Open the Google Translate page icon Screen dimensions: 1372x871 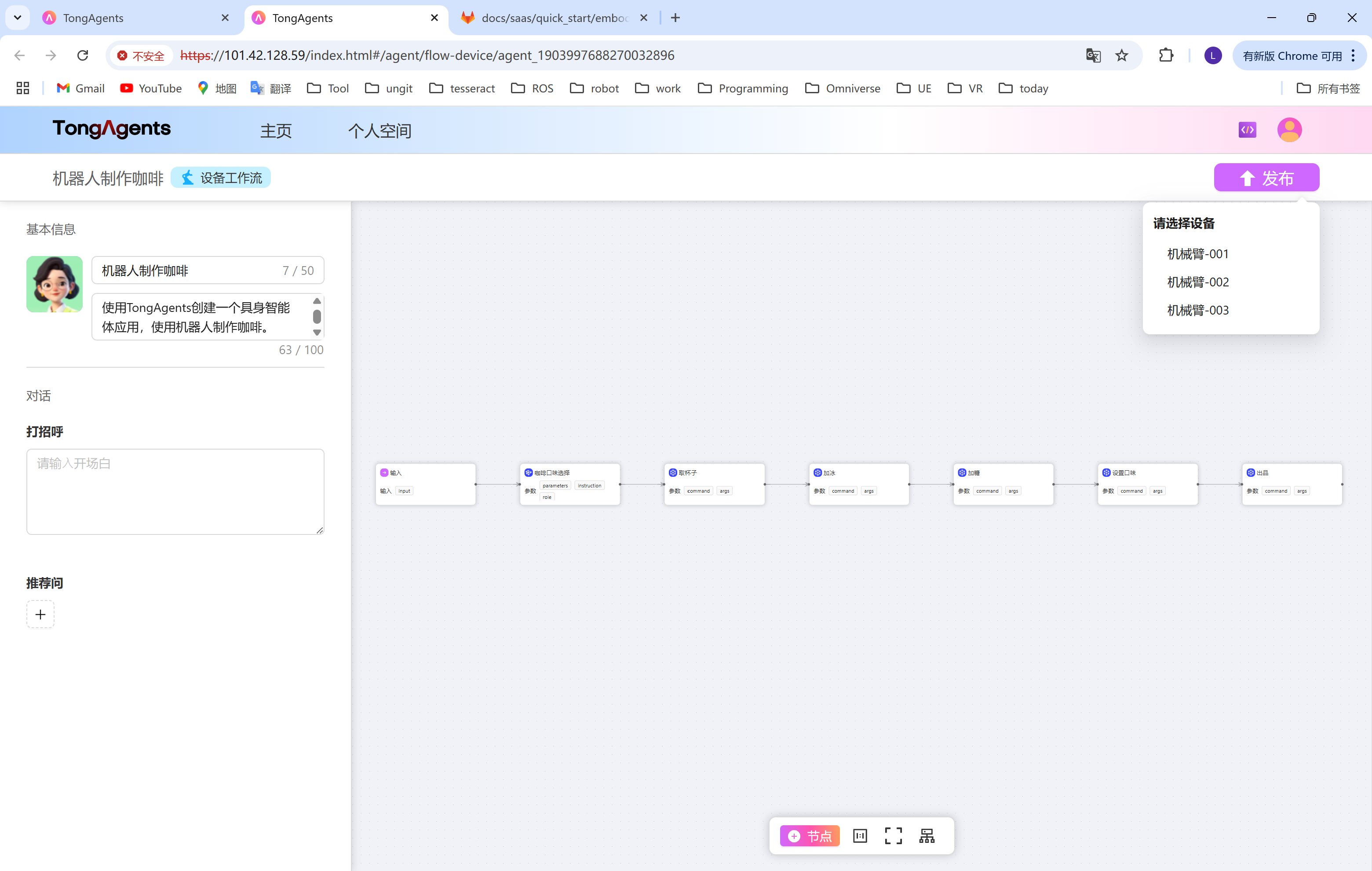click(x=1093, y=55)
